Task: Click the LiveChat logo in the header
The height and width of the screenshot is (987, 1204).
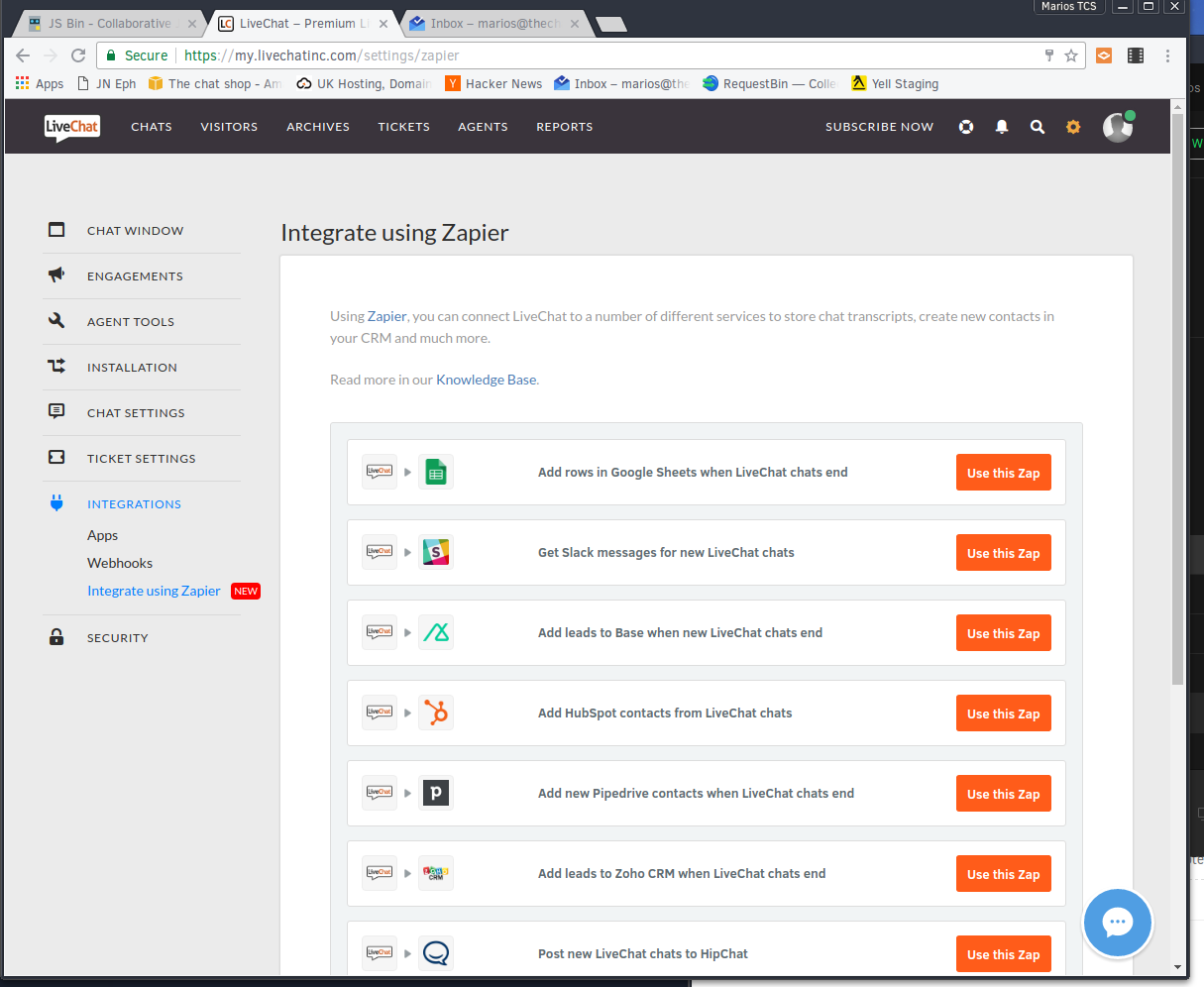Action: click(72, 127)
